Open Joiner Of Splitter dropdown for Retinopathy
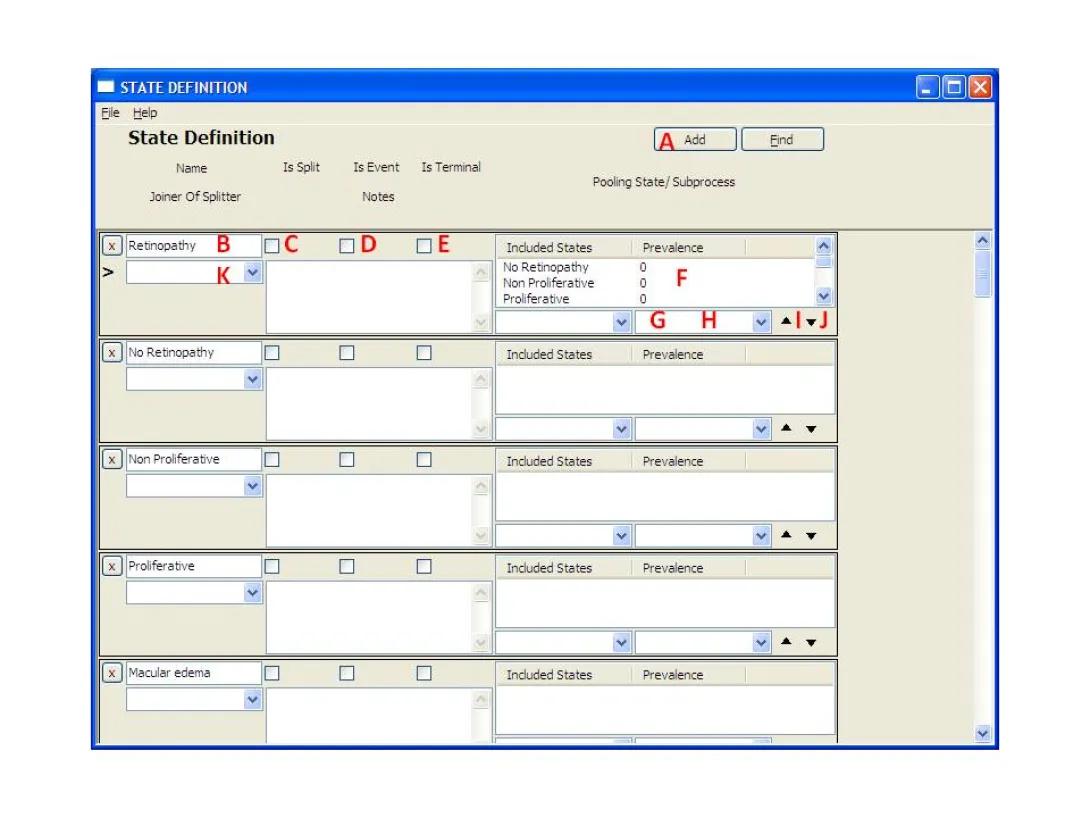This screenshot has height=818, width=1090. pyautogui.click(x=253, y=272)
